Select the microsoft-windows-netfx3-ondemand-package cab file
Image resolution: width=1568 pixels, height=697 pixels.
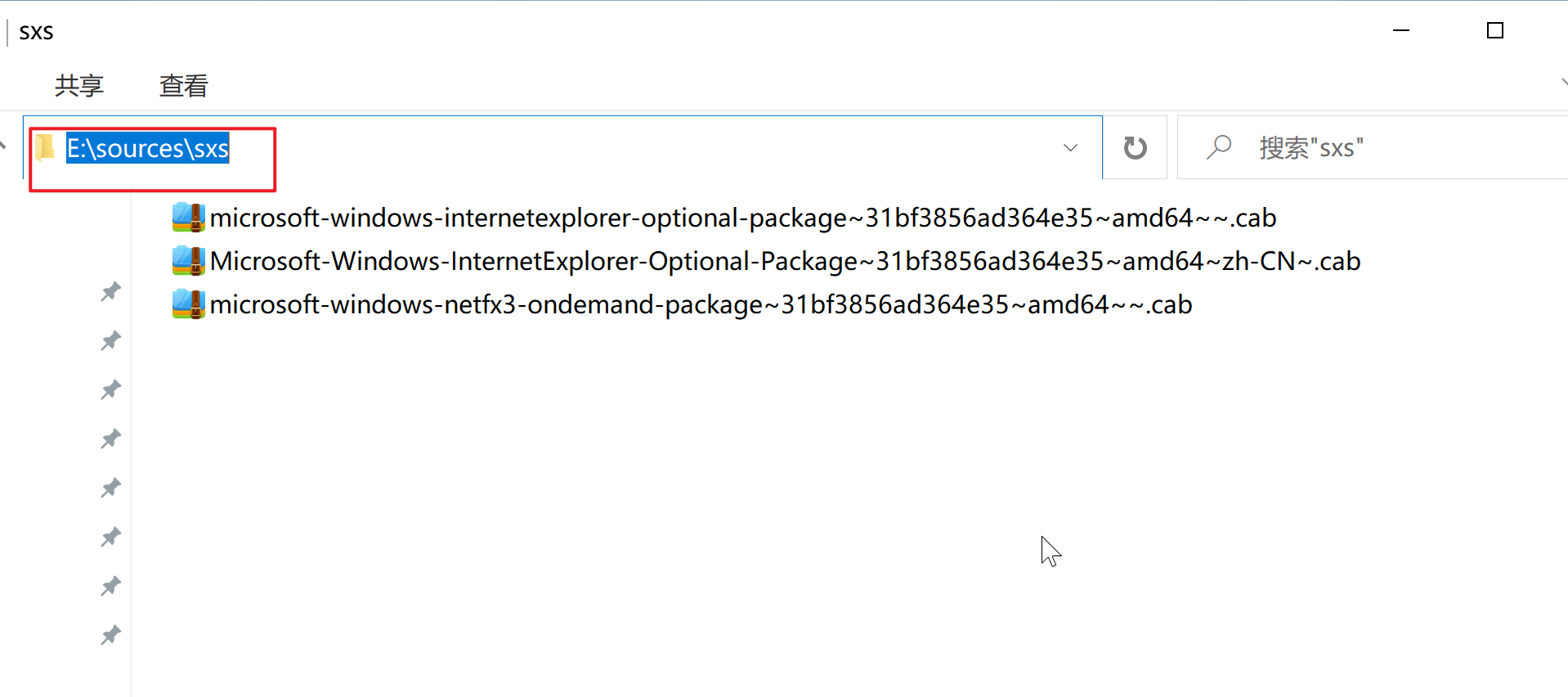(701, 304)
